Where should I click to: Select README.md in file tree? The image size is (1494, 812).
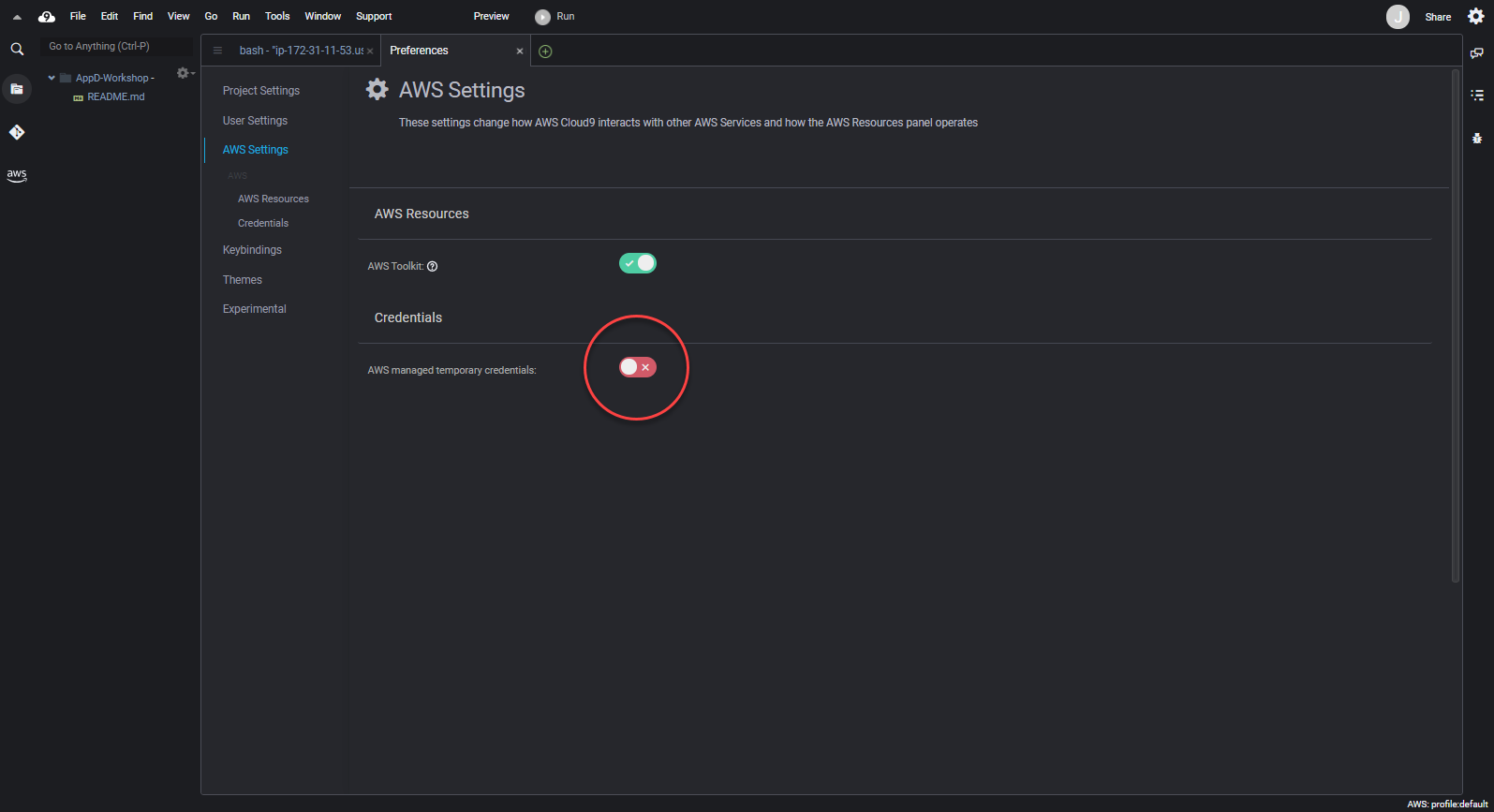tap(116, 96)
